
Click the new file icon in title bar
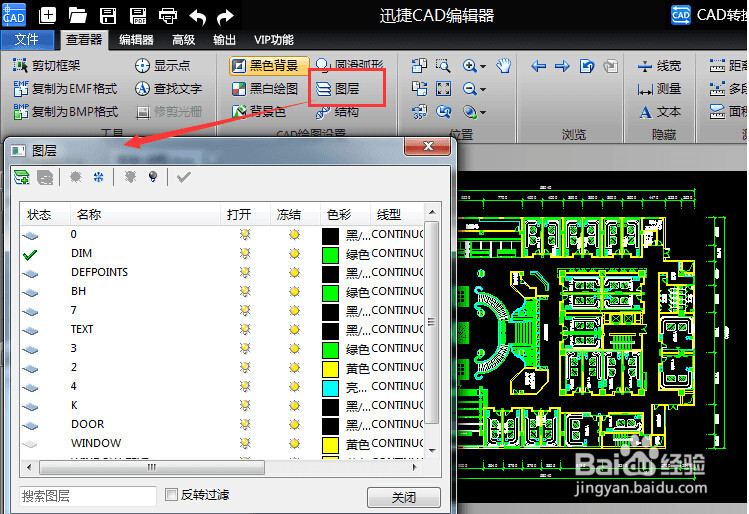click(47, 15)
